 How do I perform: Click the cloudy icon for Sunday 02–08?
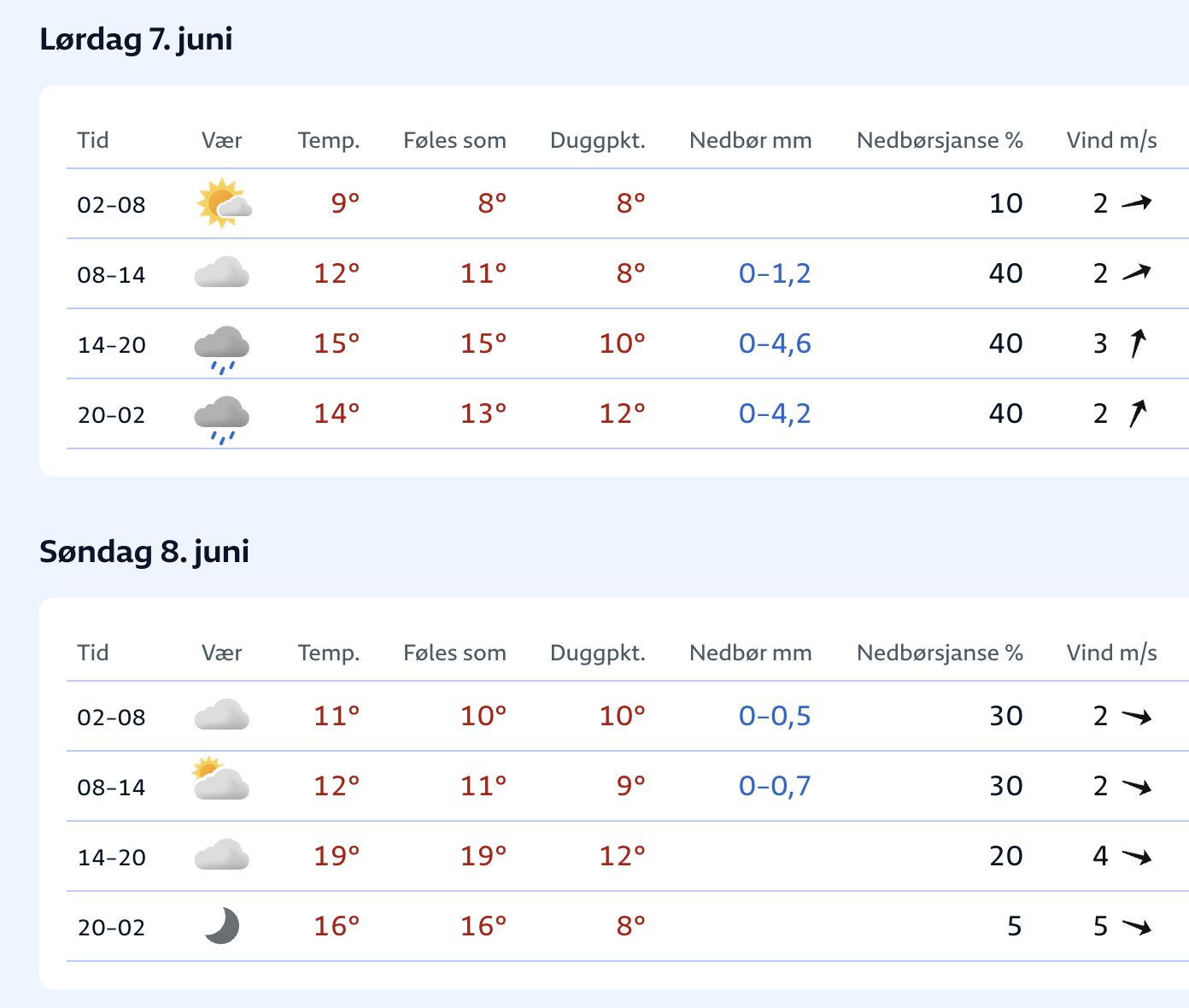point(222,715)
